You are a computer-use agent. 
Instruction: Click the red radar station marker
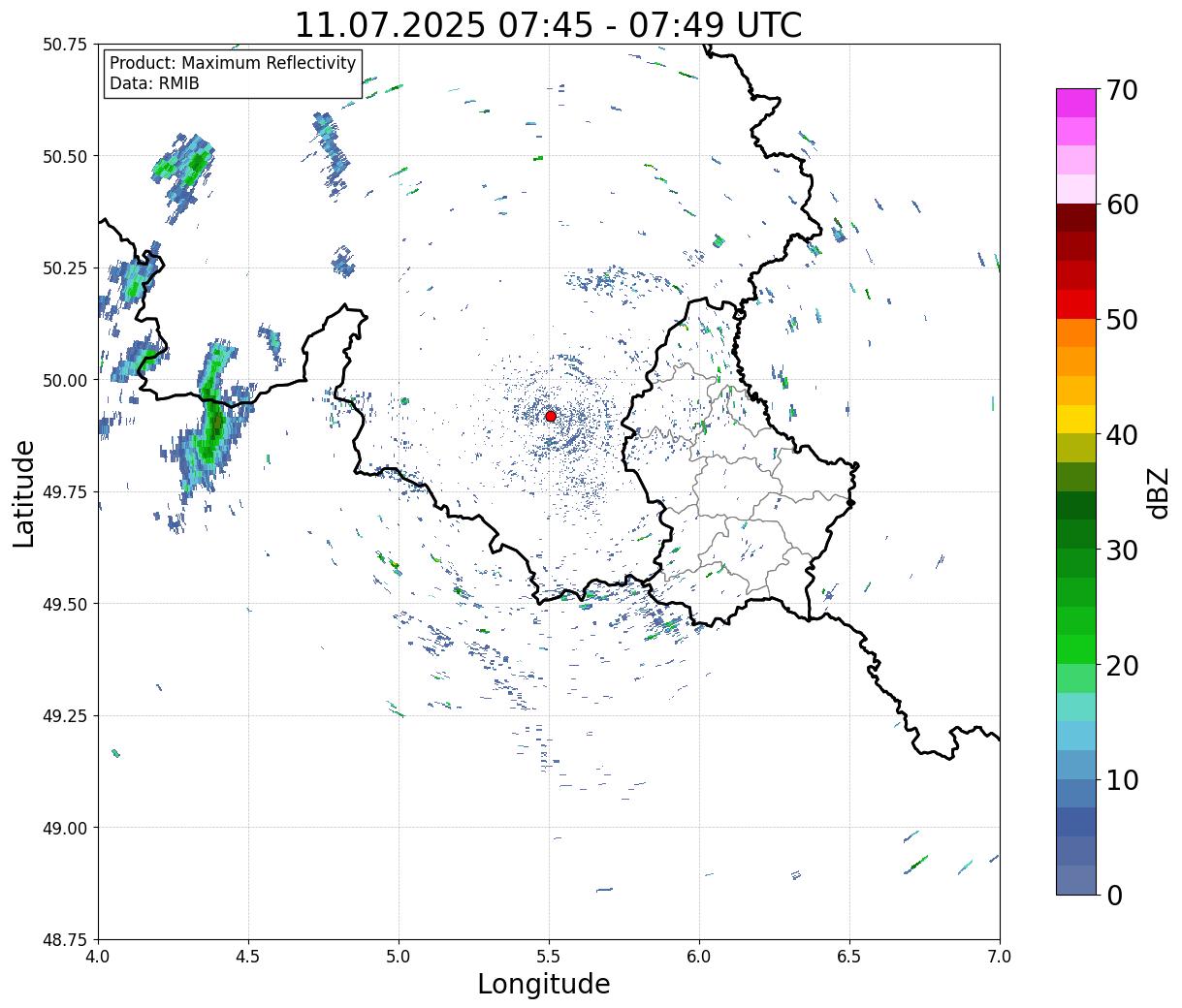point(551,416)
